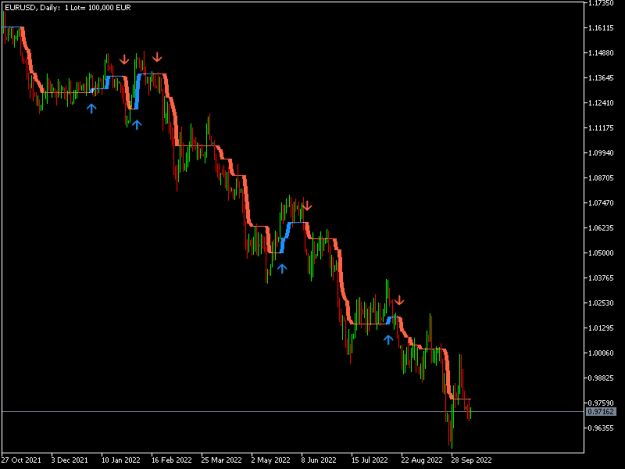
Task: Click the 1.00060 price scale label
Action: (x=601, y=353)
